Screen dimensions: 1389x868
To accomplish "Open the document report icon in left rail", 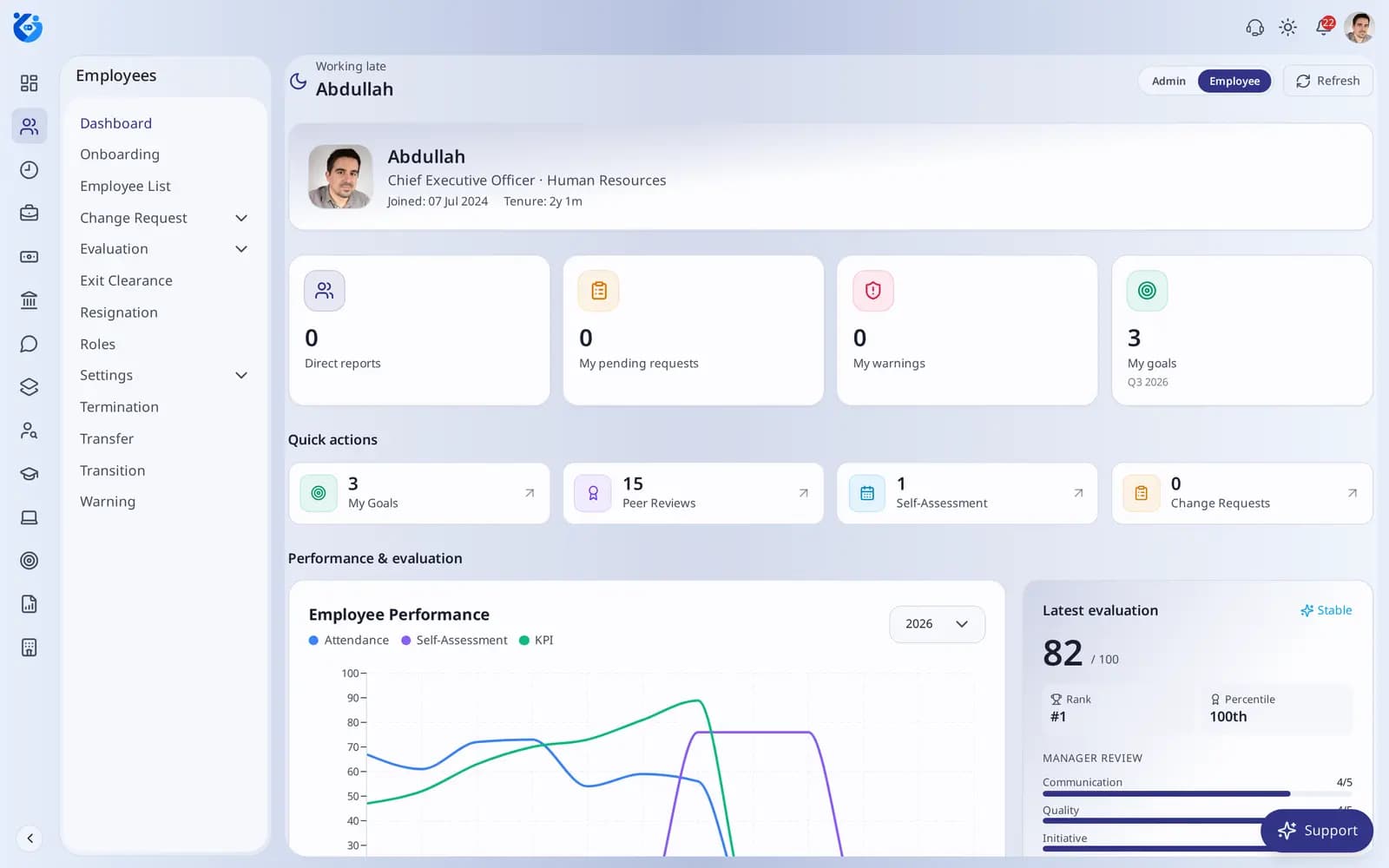I will (29, 604).
